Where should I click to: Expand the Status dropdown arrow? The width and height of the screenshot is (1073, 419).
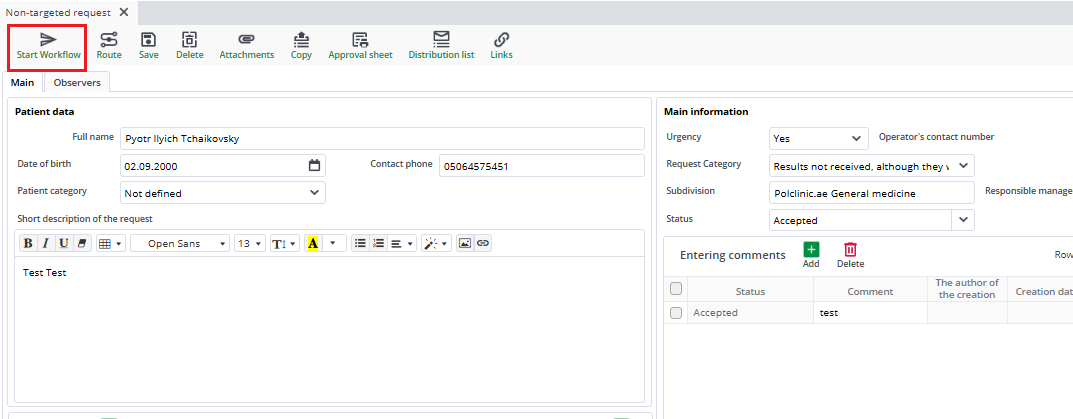[x=963, y=220]
